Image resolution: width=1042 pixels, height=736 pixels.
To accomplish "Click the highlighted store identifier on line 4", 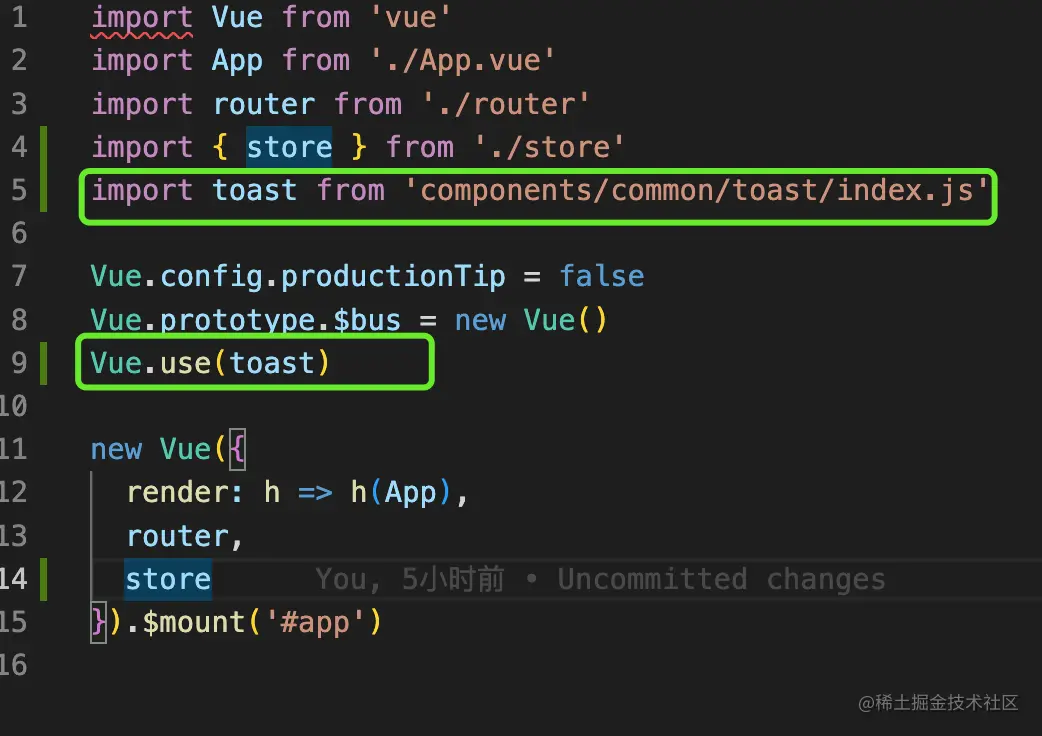I will [289, 147].
